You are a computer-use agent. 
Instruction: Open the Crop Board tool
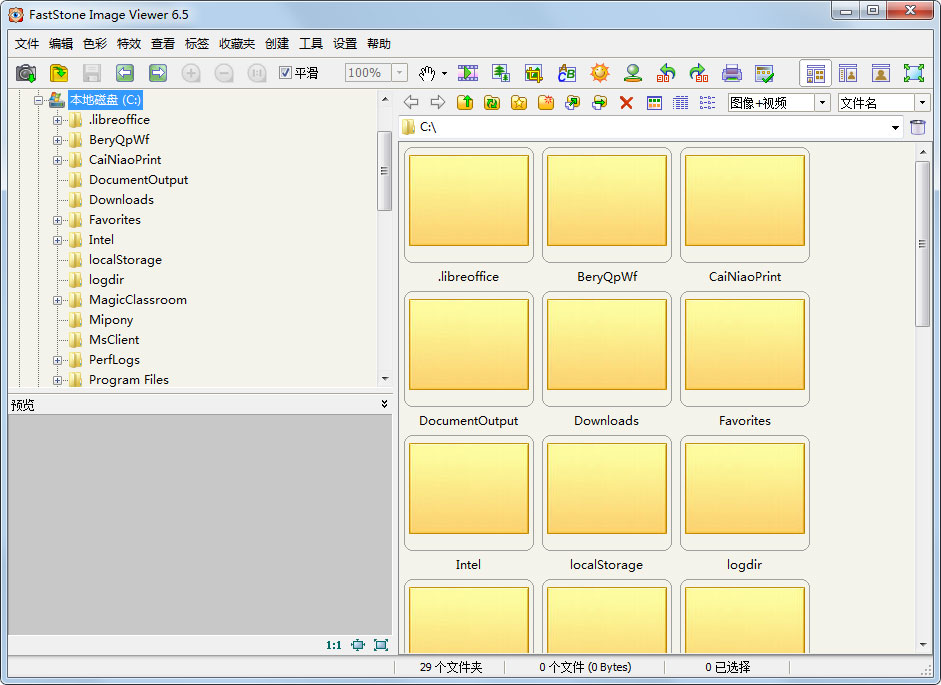534,73
